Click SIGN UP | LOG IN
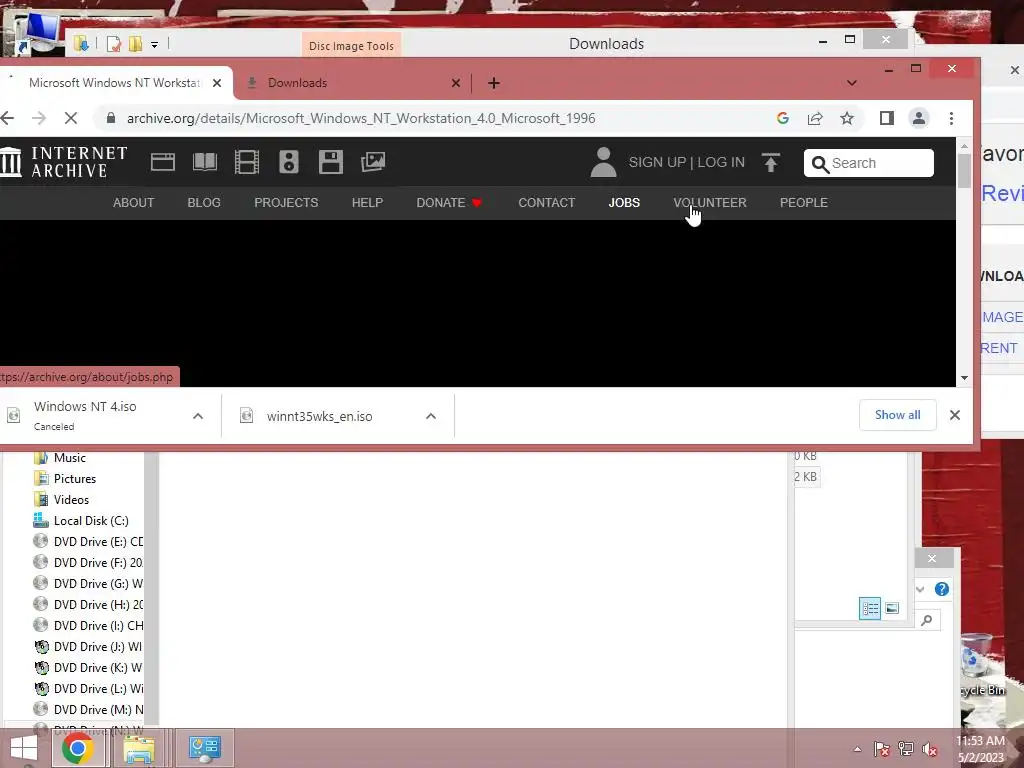This screenshot has height=768, width=1024. pos(686,162)
